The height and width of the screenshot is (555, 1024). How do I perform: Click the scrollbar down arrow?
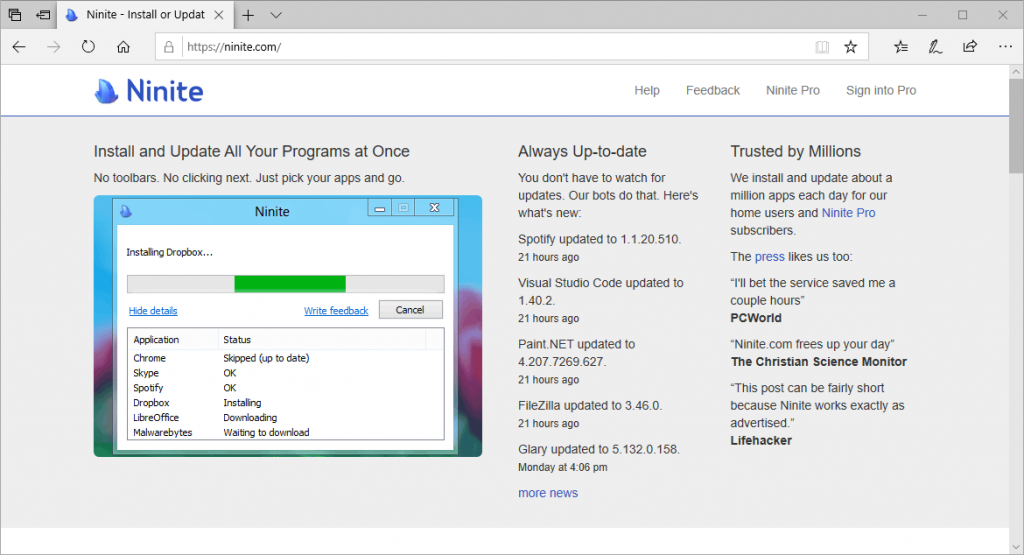tap(1016, 547)
